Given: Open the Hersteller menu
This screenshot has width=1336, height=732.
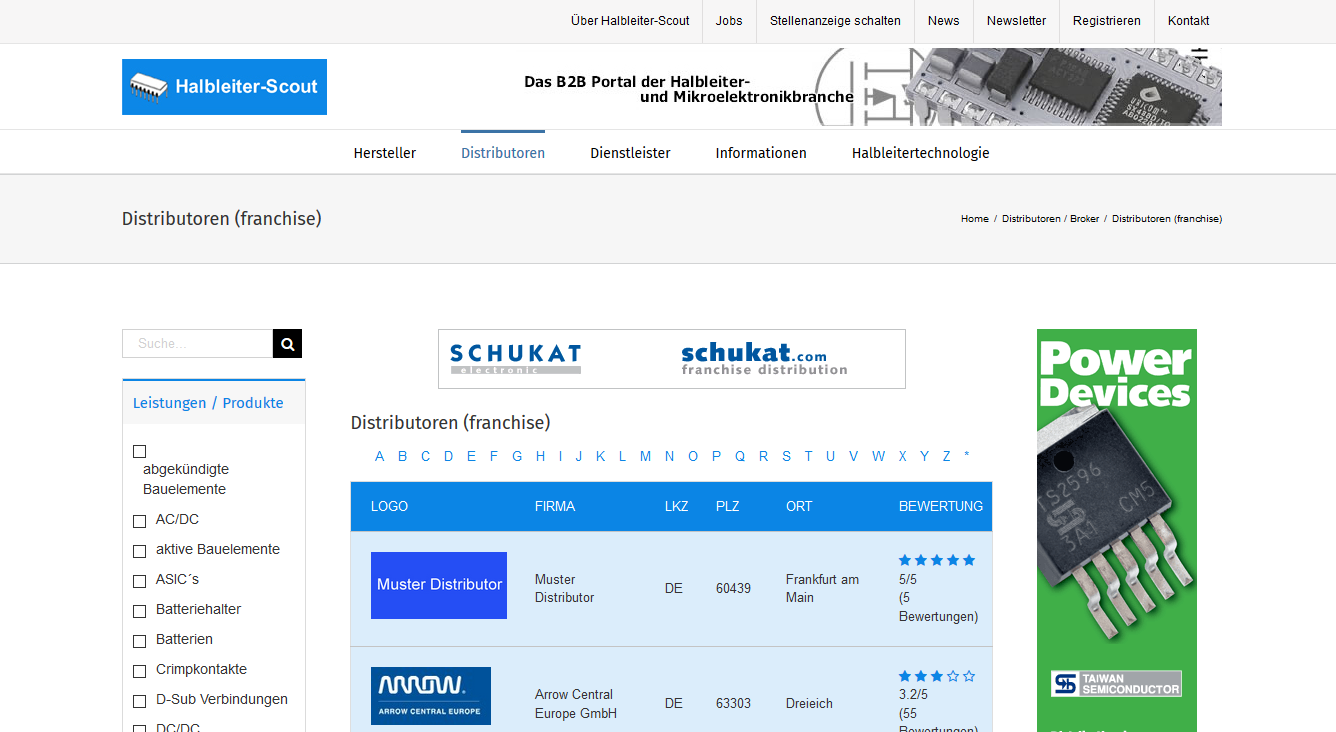Looking at the screenshot, I should [x=385, y=153].
